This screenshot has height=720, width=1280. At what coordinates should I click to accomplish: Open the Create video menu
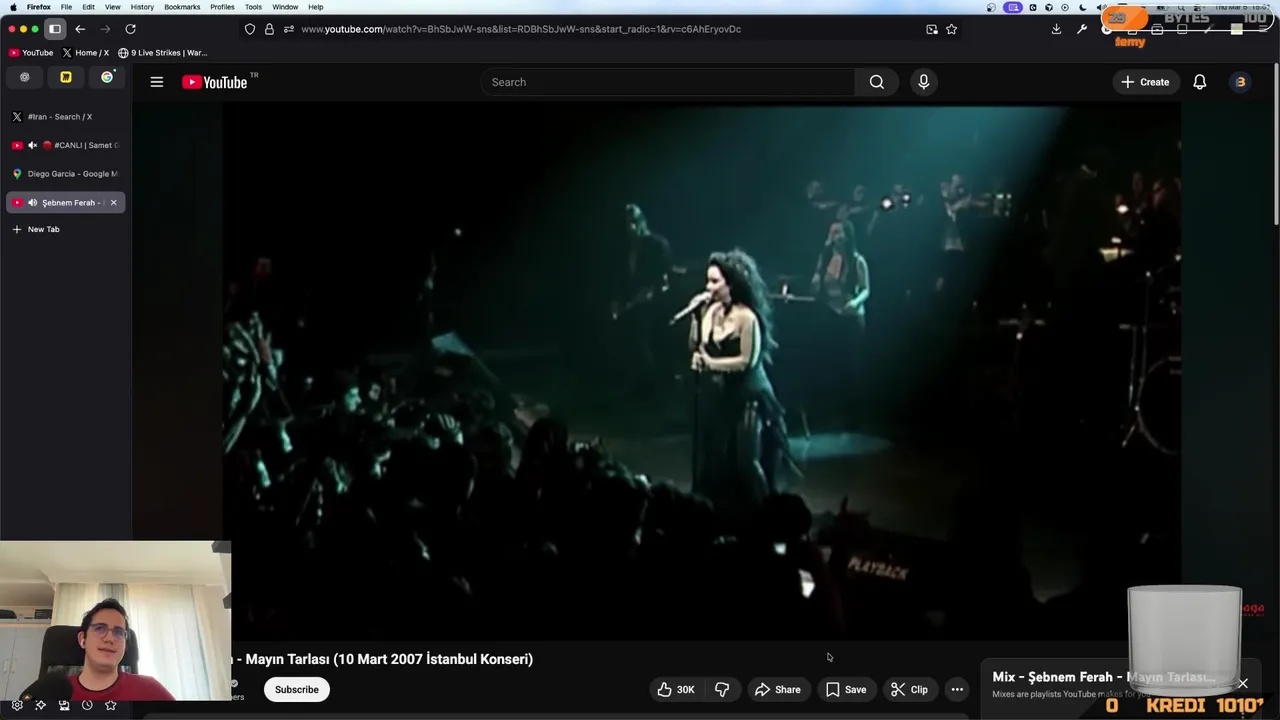coord(1145,82)
